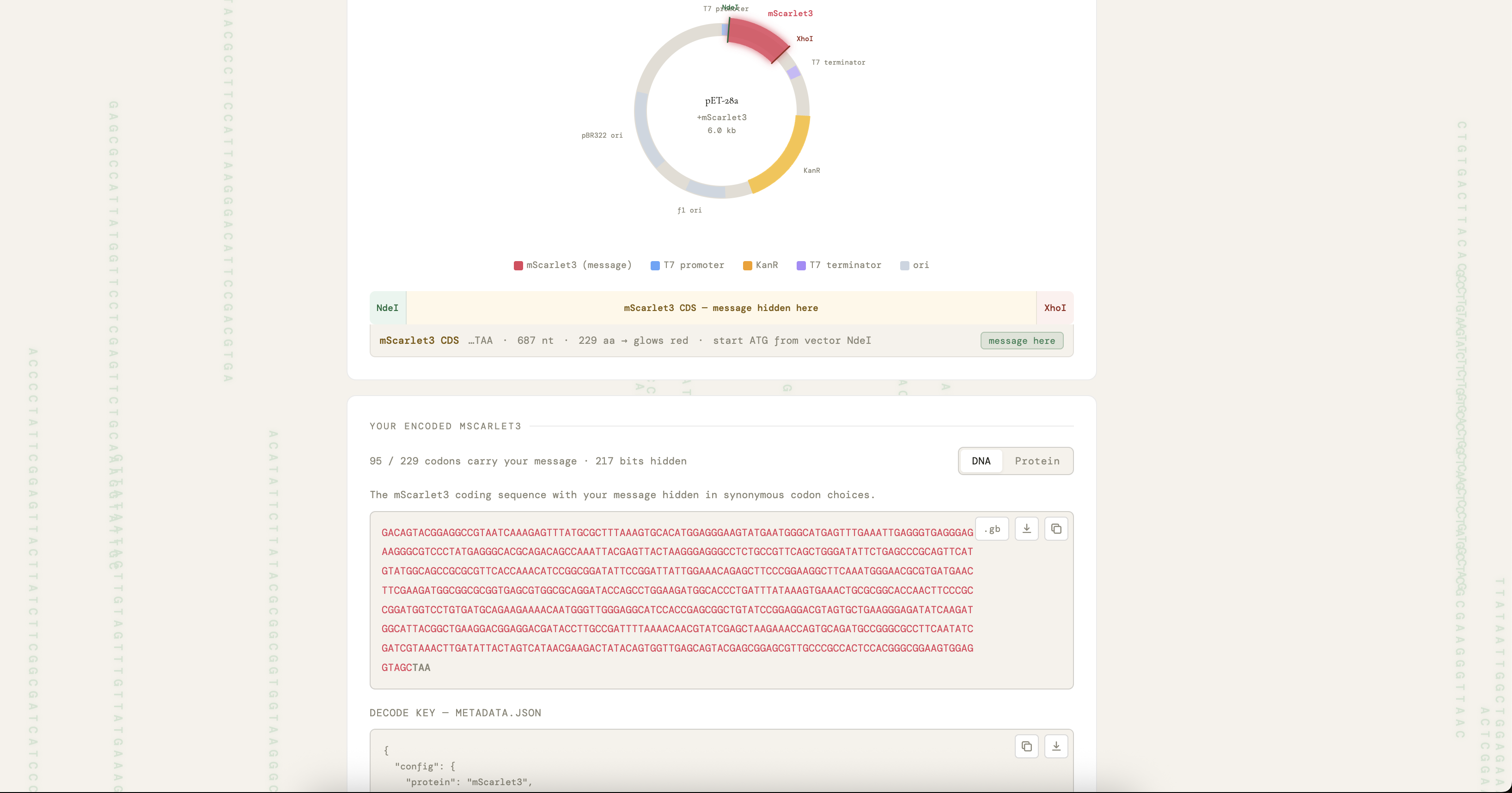Click the f1 ori map label
The width and height of the screenshot is (1512, 793).
coord(689,210)
